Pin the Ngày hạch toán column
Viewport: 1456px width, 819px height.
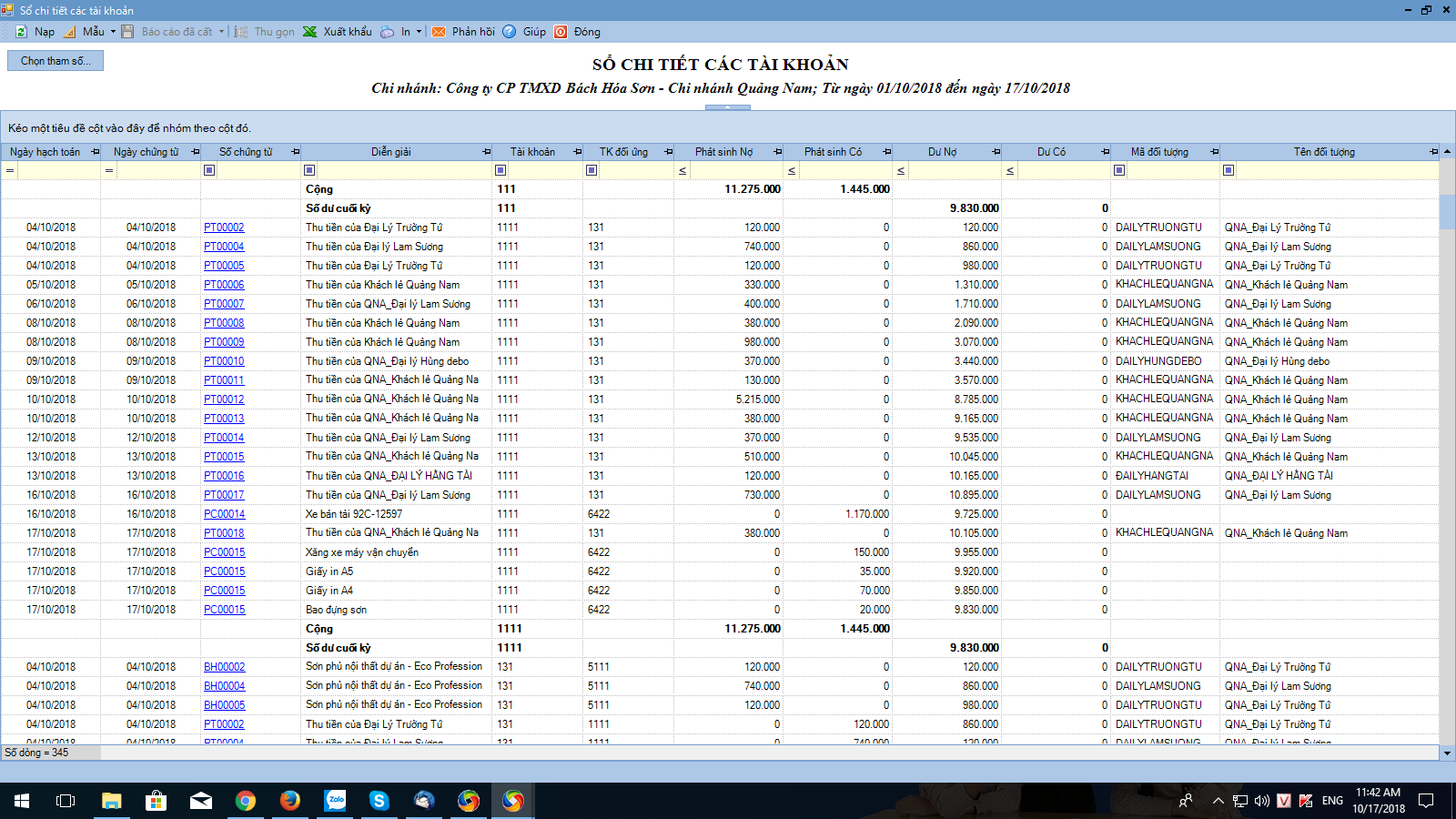(x=96, y=152)
